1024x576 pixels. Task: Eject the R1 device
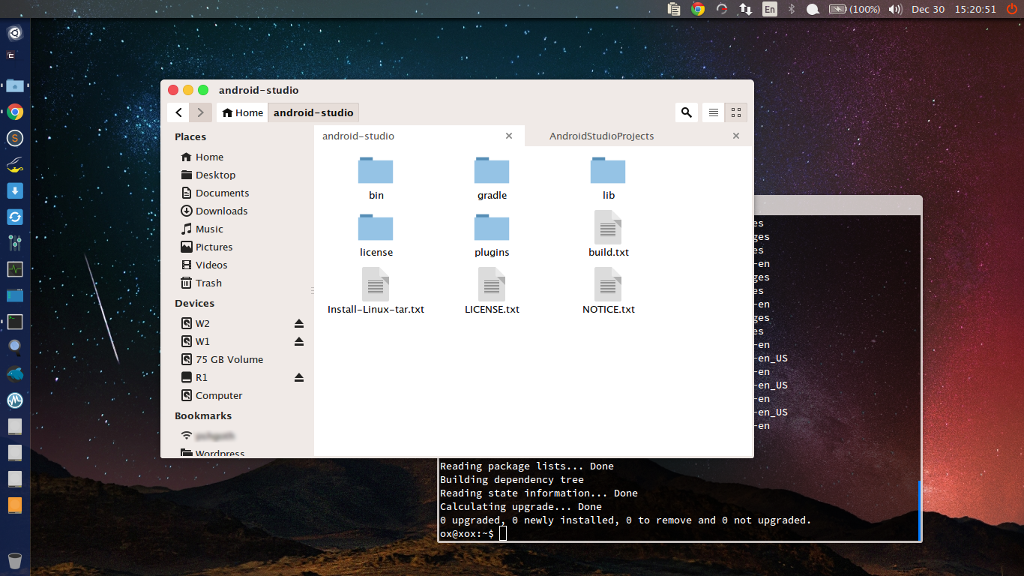pyautogui.click(x=299, y=377)
